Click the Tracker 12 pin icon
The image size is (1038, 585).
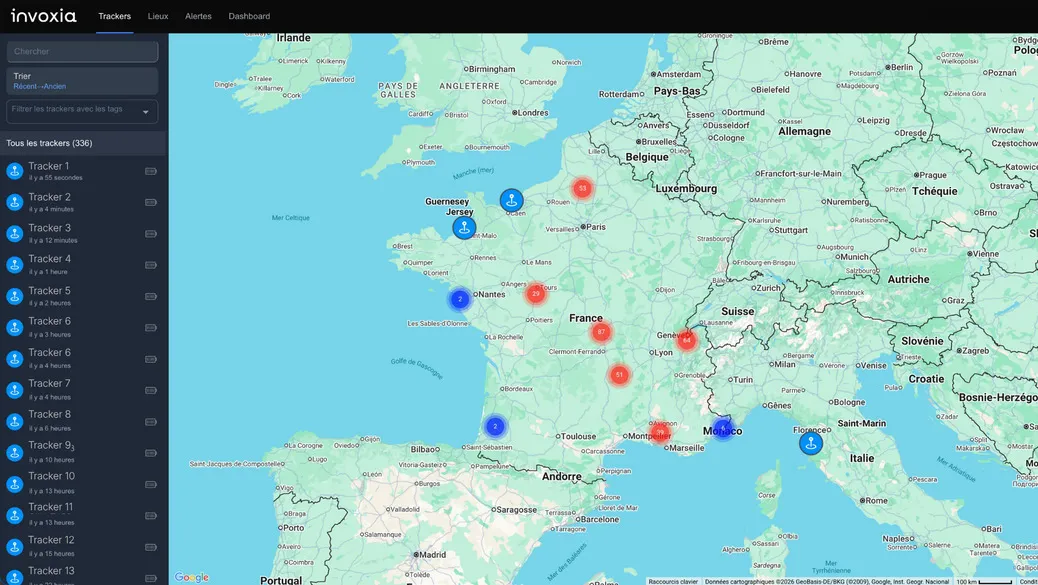coord(15,547)
